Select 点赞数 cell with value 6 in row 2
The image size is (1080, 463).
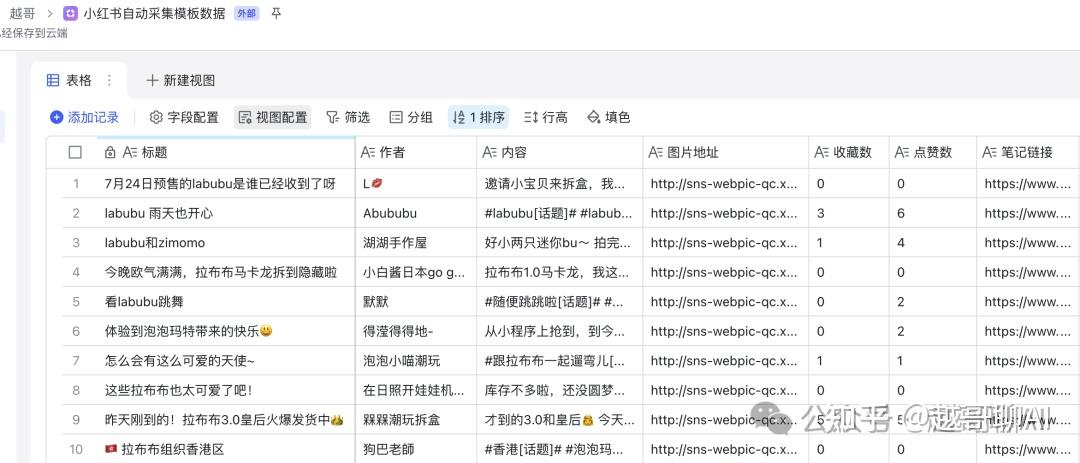pos(933,214)
